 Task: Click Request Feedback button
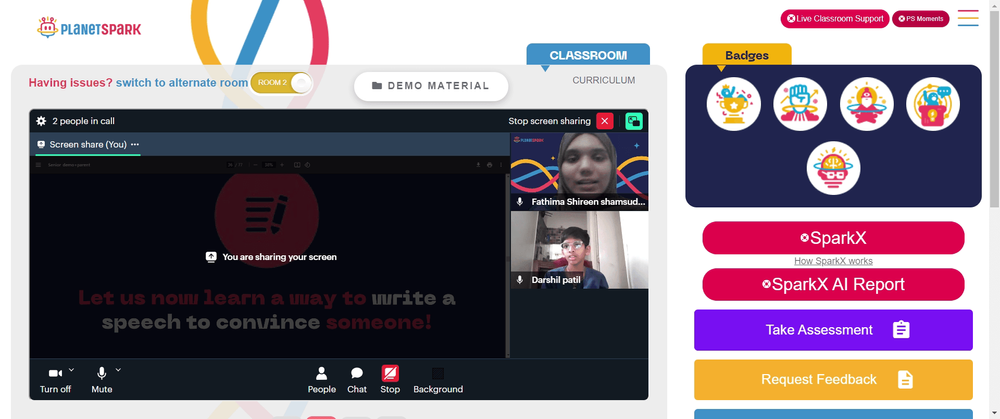point(833,379)
